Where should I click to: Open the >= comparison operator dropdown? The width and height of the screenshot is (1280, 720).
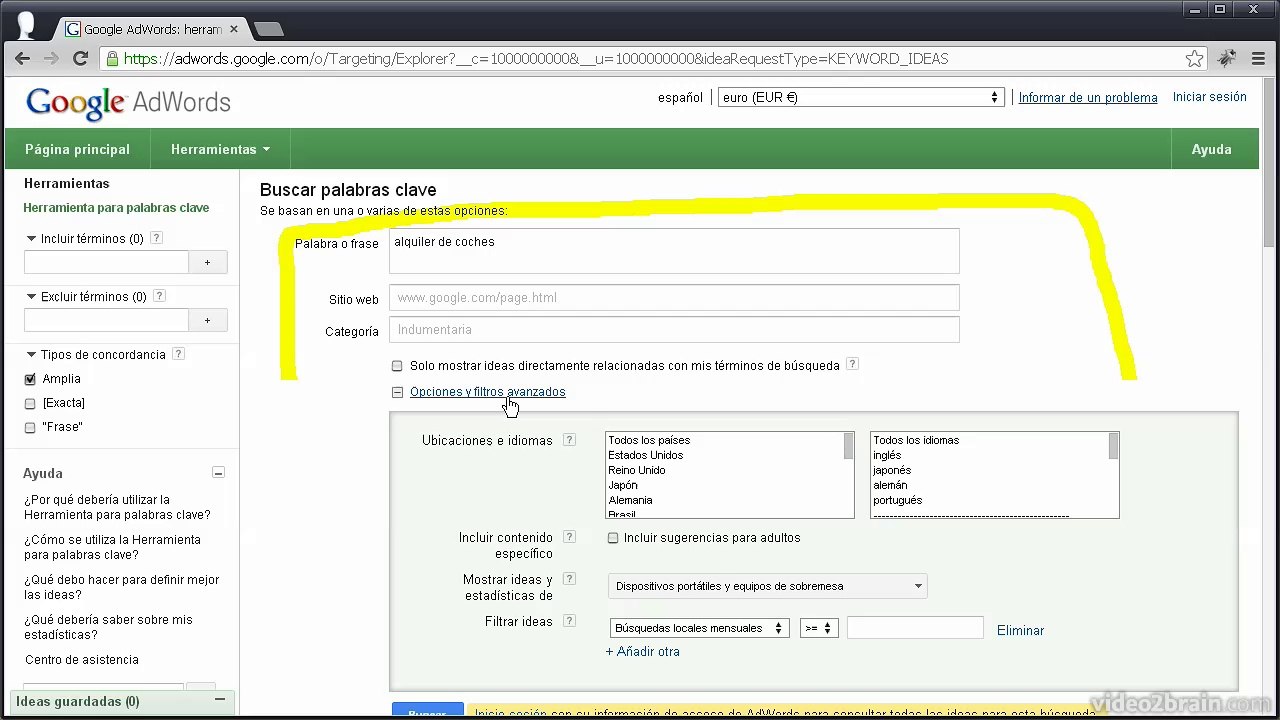click(818, 628)
